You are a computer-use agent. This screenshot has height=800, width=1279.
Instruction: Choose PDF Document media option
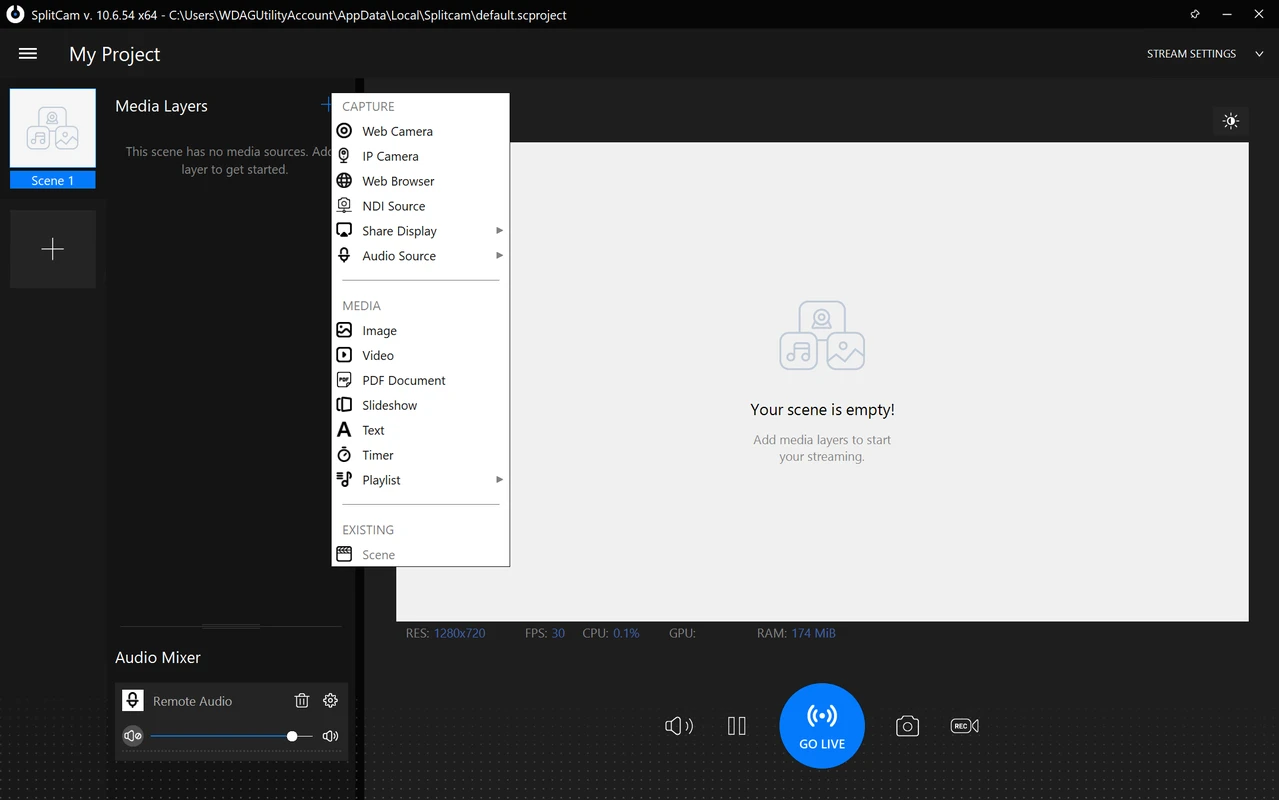pos(403,380)
